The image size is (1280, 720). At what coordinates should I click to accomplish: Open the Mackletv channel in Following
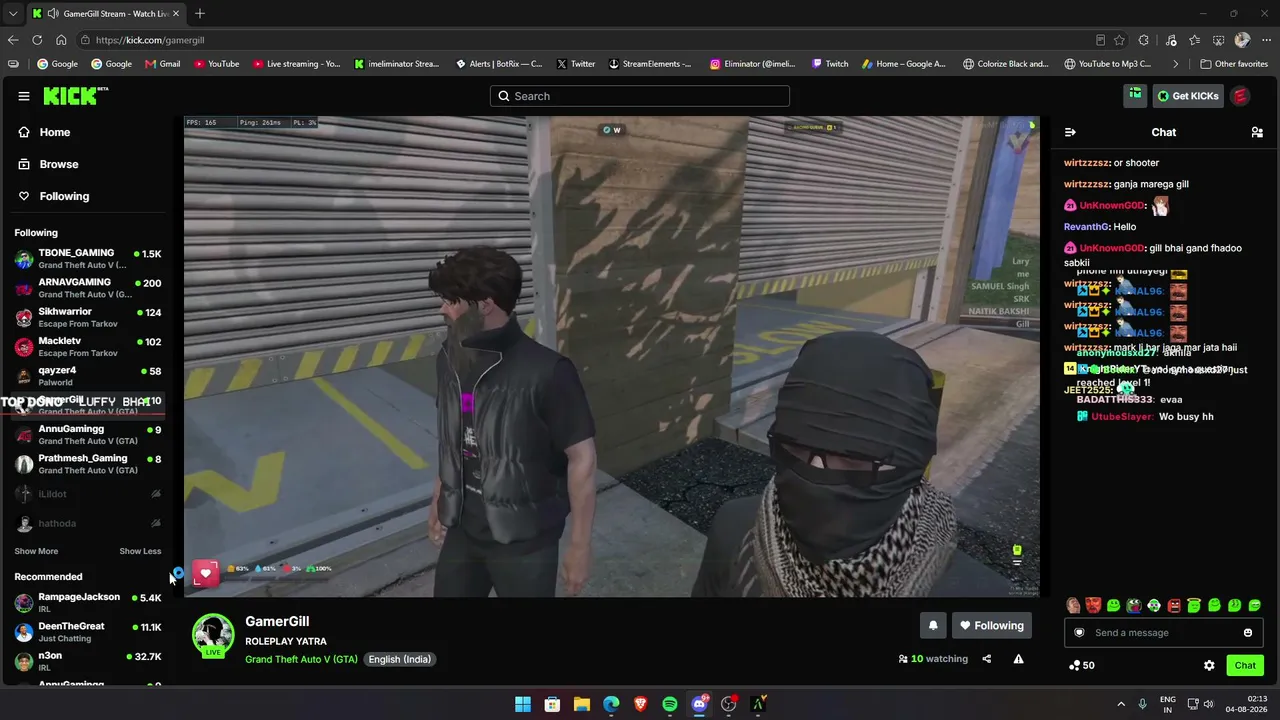coord(88,347)
